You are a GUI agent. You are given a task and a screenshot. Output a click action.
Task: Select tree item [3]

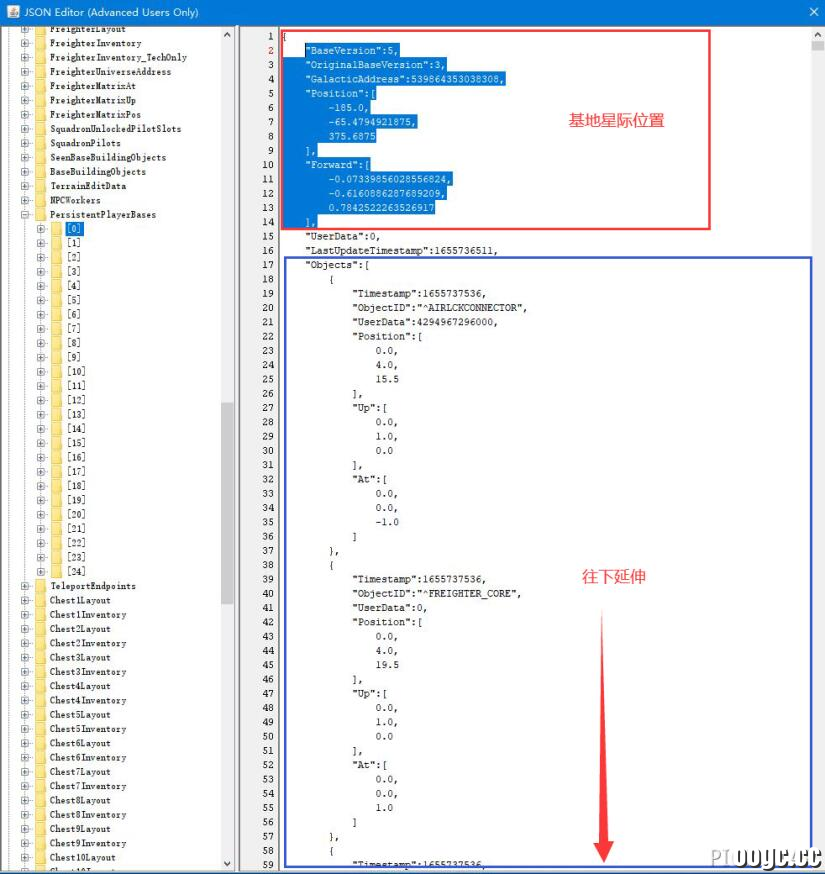pos(74,271)
